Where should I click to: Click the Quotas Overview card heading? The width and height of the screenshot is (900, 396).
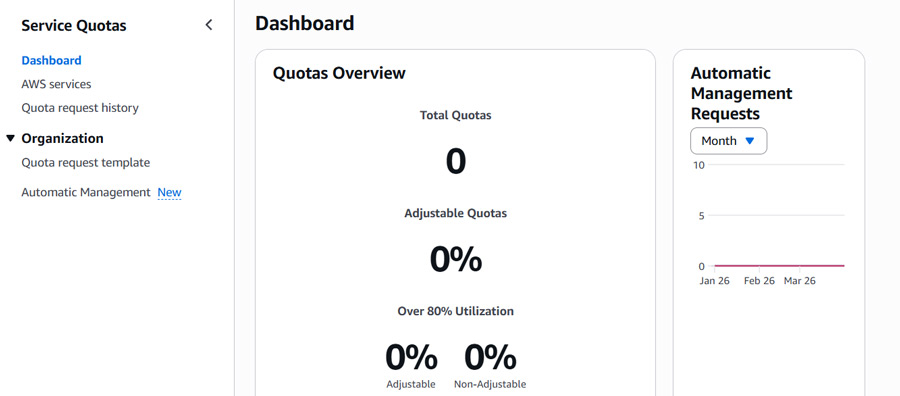[x=339, y=73]
